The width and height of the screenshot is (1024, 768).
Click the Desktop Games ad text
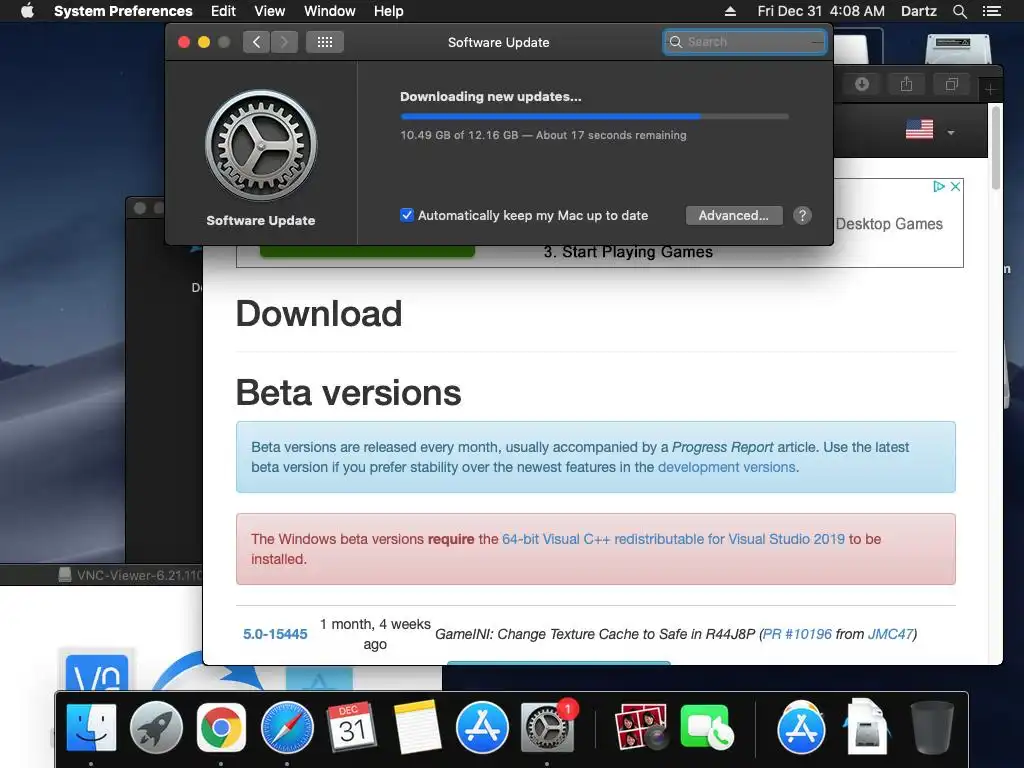tap(889, 224)
